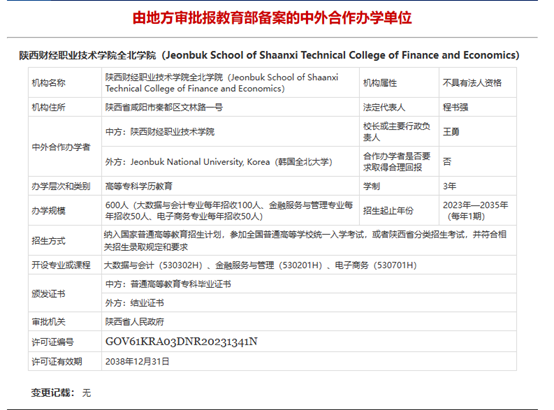Select the majors list with 大数据与会计 (530302H)
This screenshot has width=554, height=410.
click(260, 265)
